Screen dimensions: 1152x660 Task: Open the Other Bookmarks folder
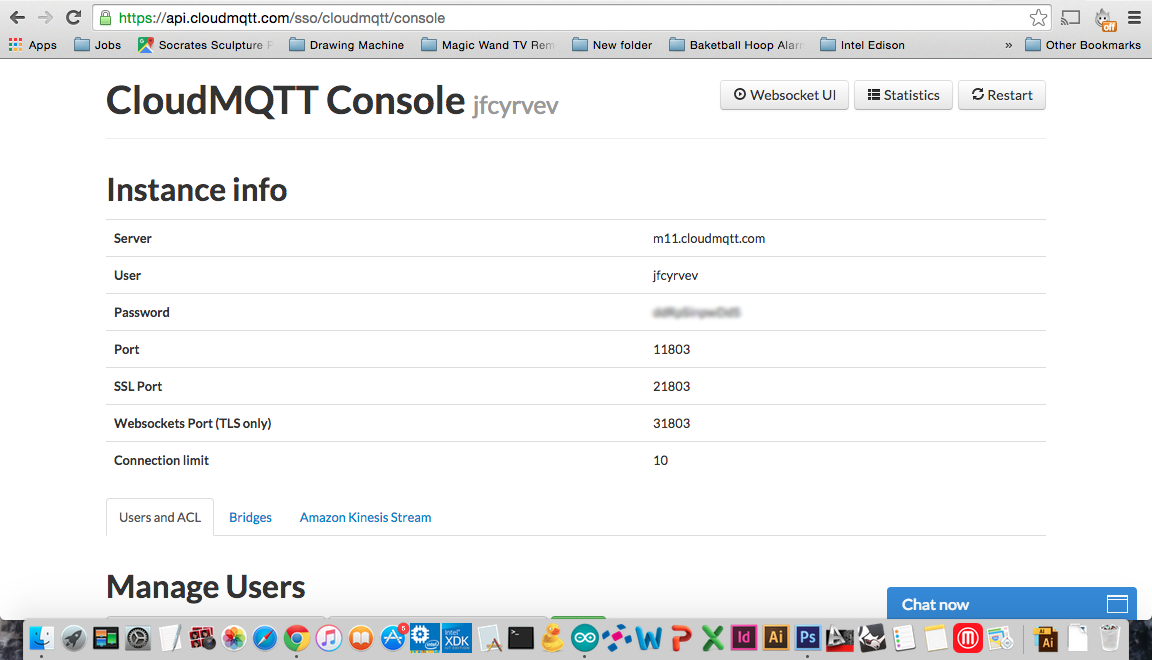click(1083, 45)
